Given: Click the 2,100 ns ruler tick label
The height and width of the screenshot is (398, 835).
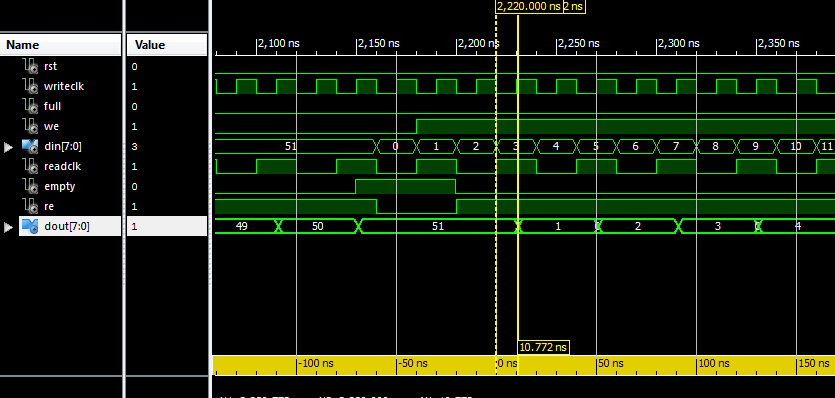Looking at the screenshot, I should click(x=280, y=44).
